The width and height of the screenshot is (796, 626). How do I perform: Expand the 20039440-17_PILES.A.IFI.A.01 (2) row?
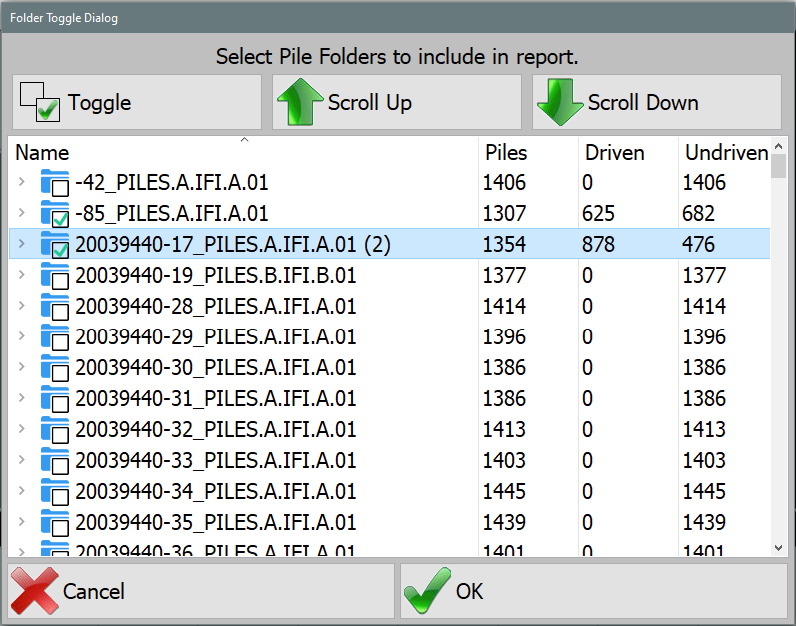[x=21, y=243]
